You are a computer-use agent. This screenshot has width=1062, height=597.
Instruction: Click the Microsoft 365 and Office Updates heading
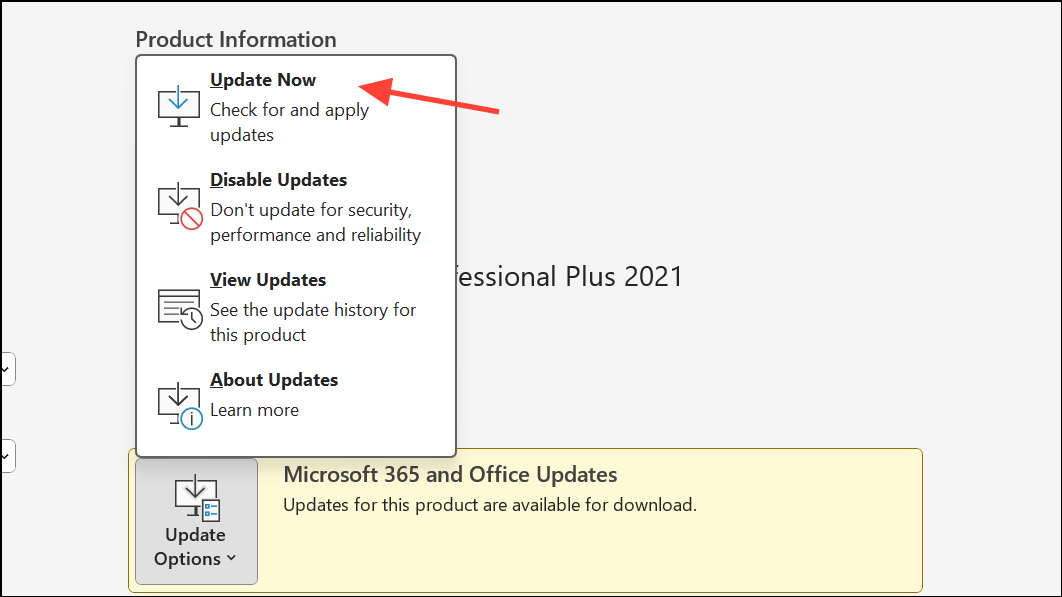click(450, 474)
